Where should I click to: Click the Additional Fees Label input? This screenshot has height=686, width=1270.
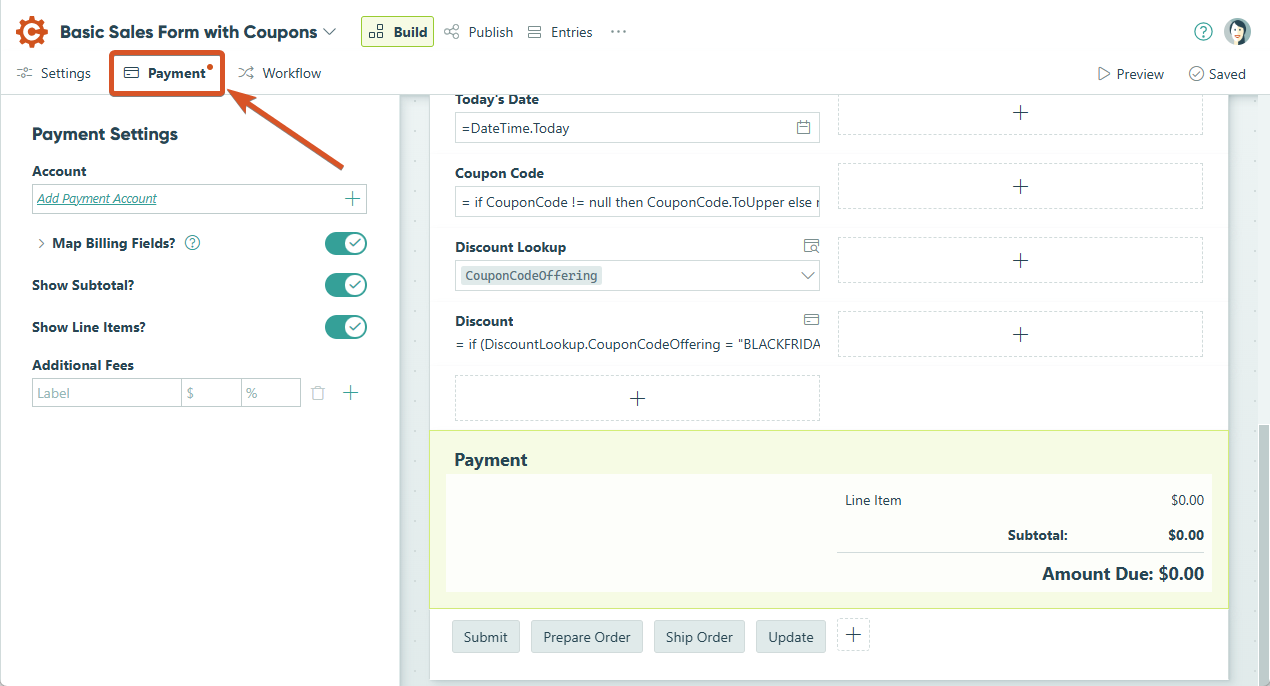click(x=106, y=393)
